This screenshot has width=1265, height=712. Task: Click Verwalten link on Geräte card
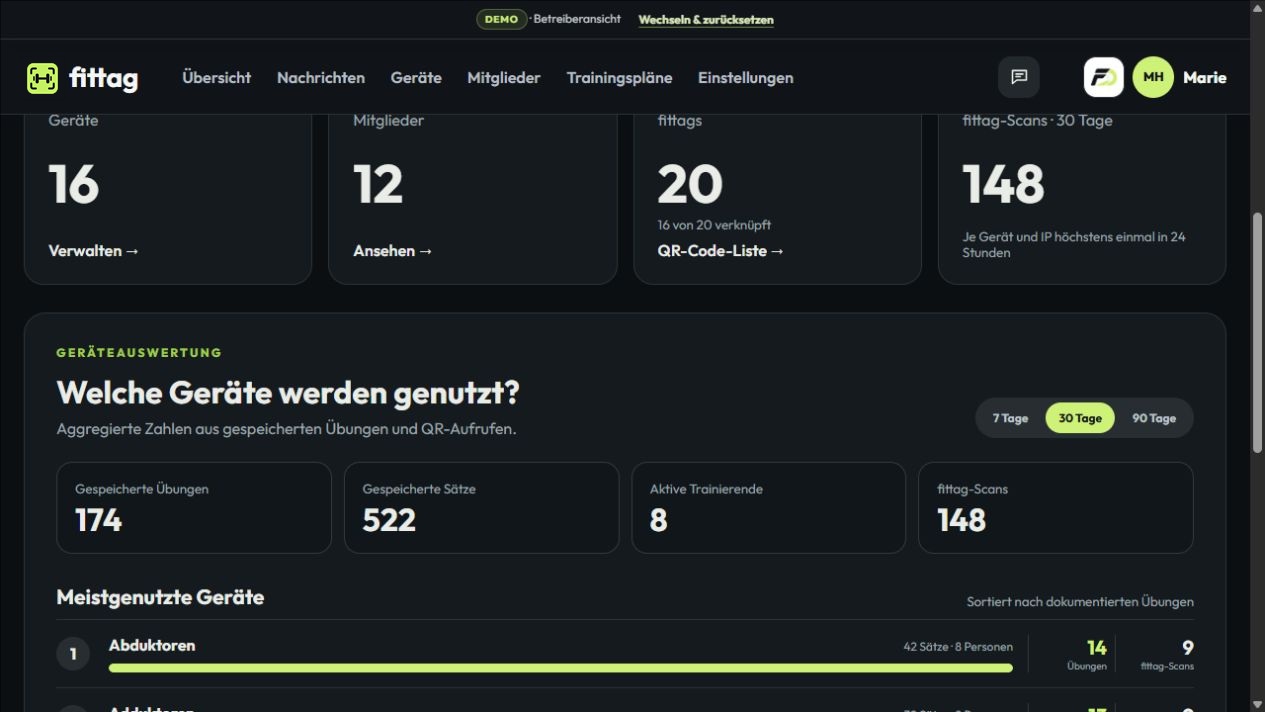94,251
